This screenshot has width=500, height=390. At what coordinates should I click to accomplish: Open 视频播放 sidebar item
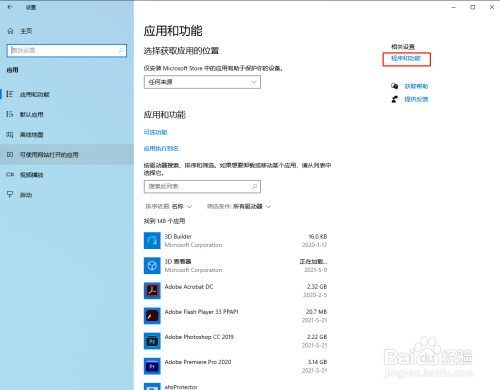click(x=67, y=175)
